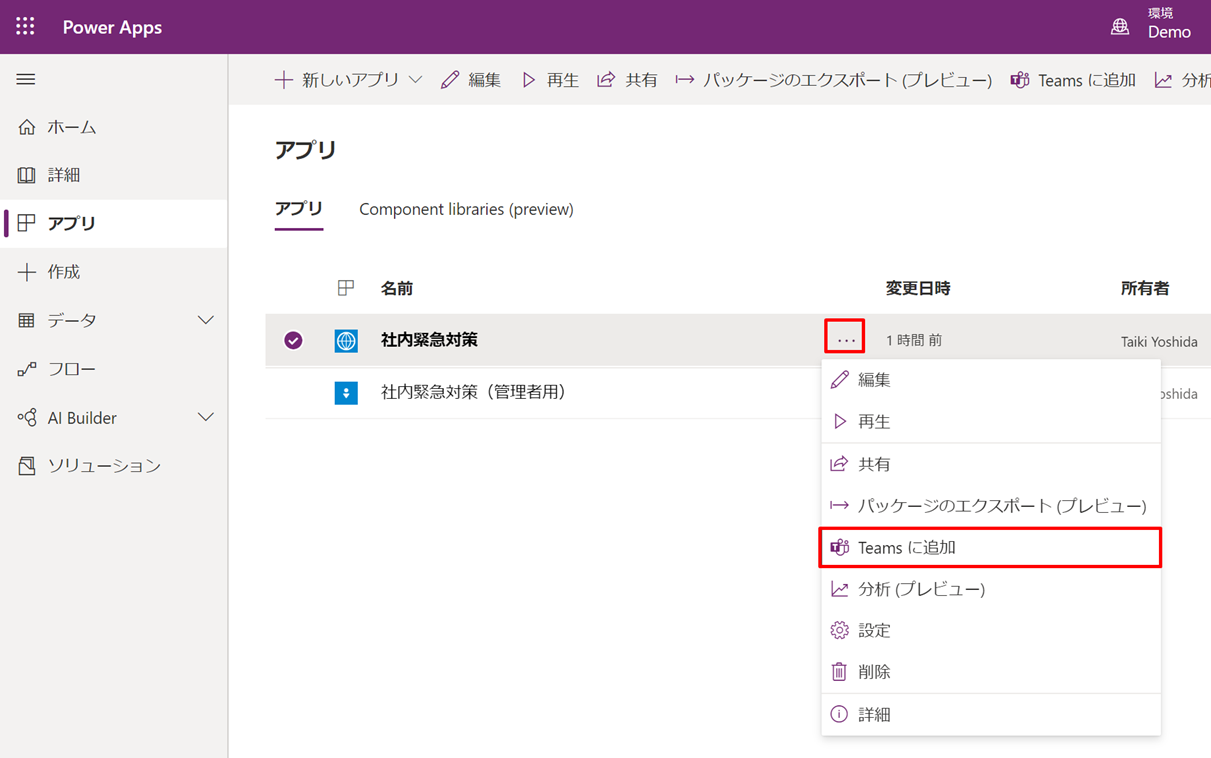Click Teams に追加 in the top toolbar

pyautogui.click(x=1073, y=80)
